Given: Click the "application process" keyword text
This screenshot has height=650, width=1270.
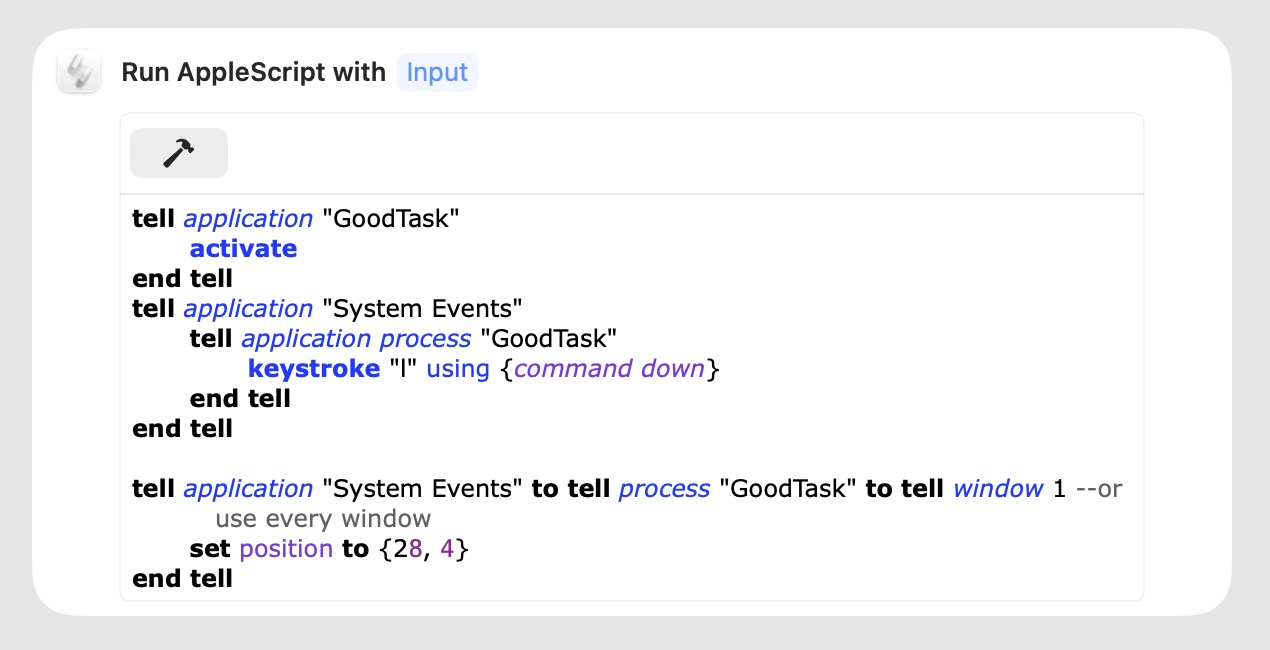Looking at the screenshot, I should (x=356, y=339).
